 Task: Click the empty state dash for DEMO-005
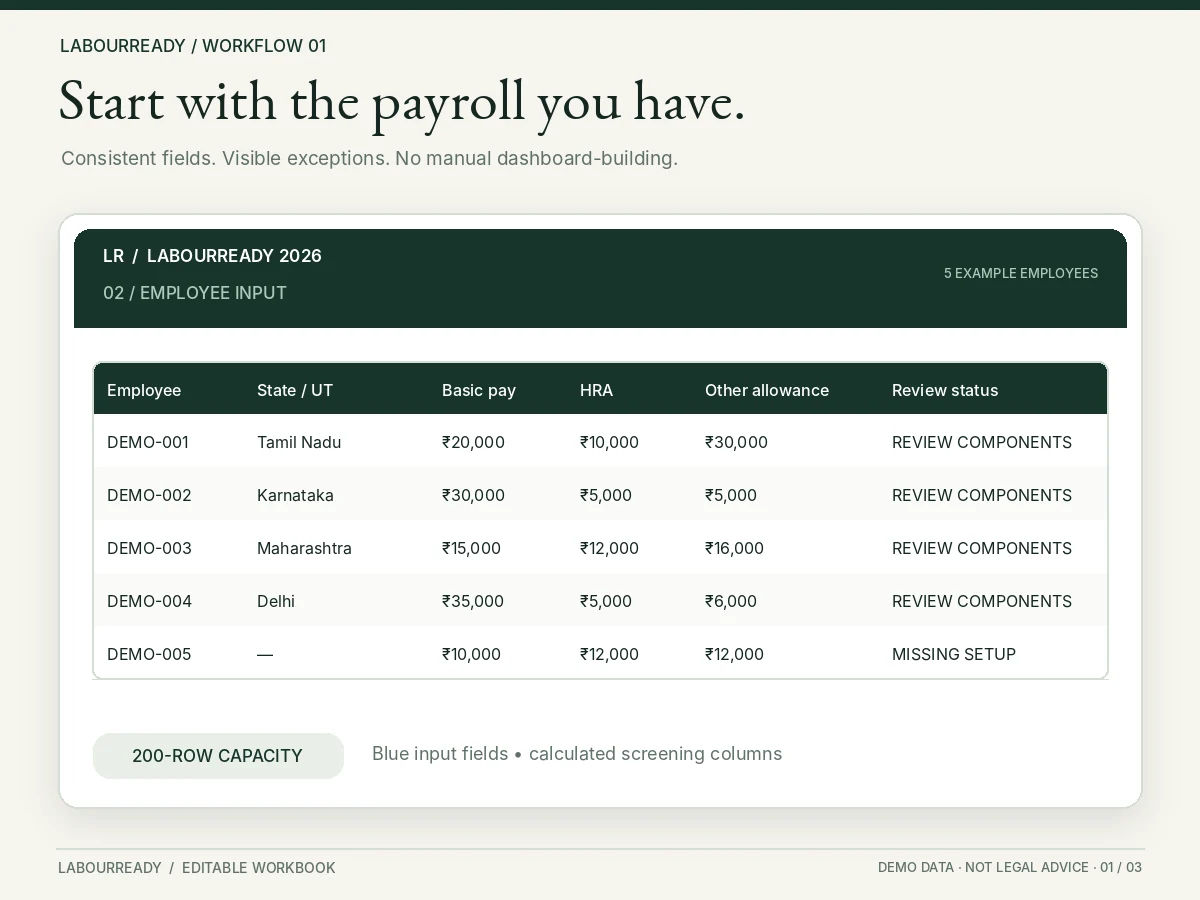pyautogui.click(x=265, y=654)
